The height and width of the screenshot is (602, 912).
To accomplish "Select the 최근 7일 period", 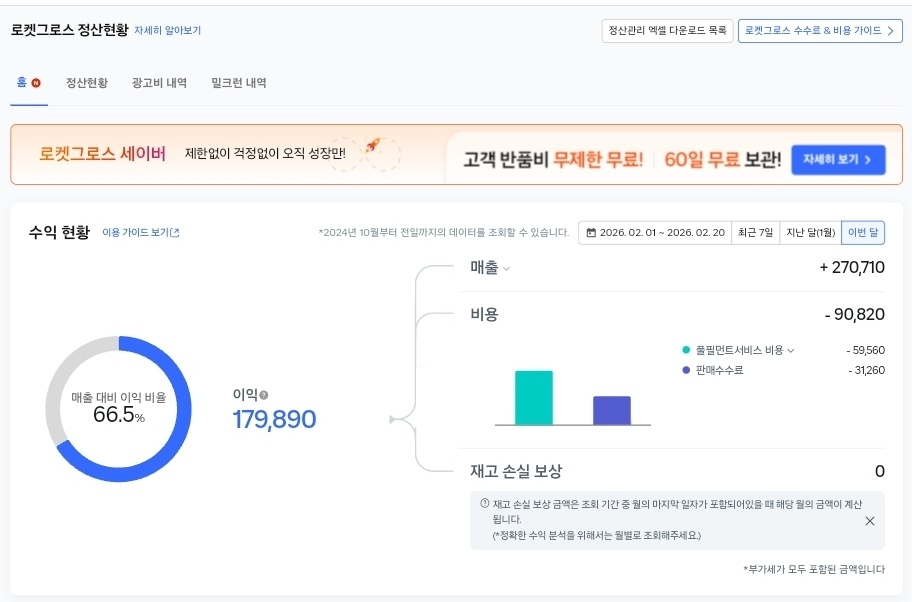I will (755, 233).
